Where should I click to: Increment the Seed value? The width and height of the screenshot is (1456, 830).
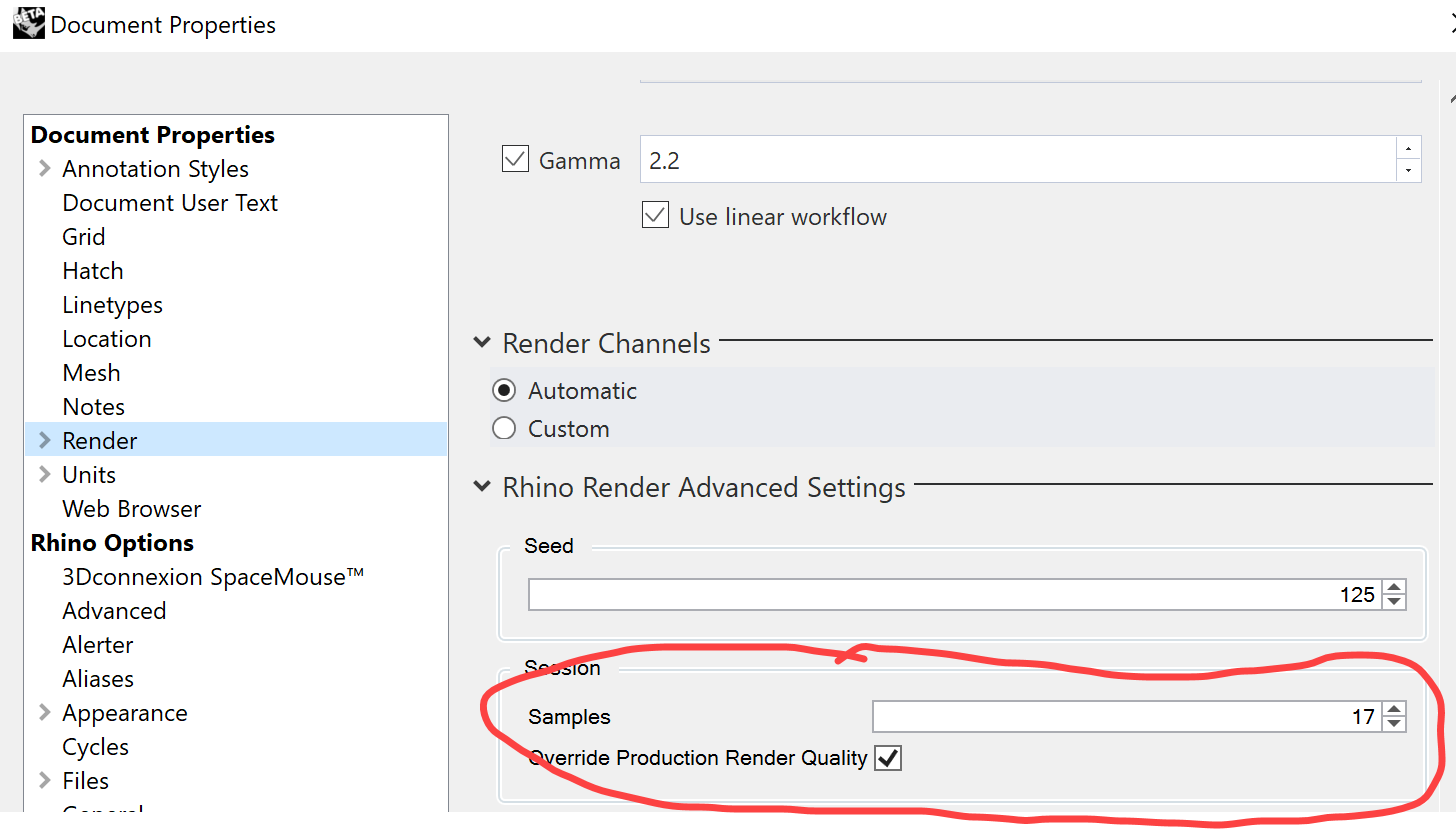1394,587
